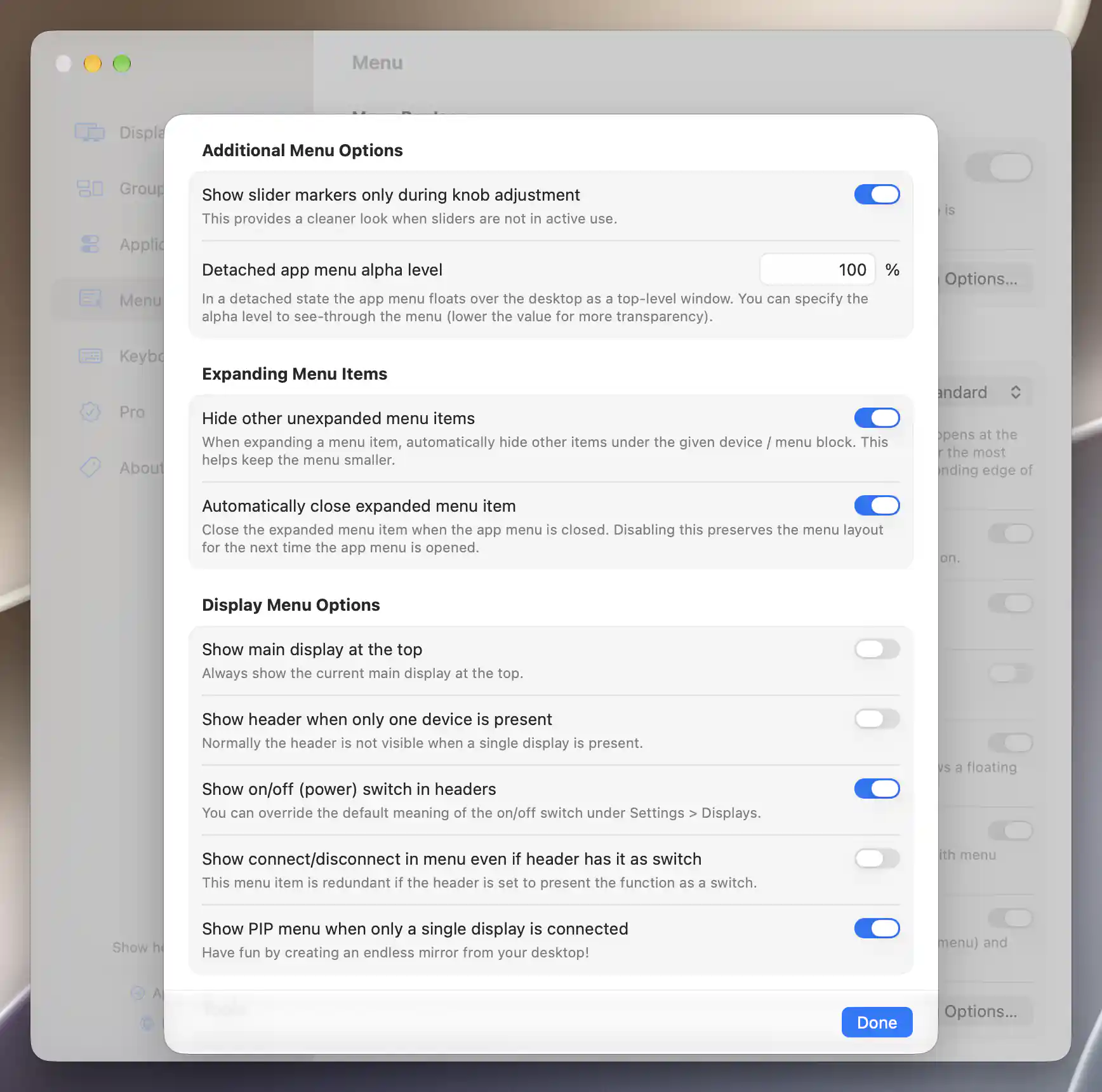Toggle Show PIP menu for single display
This screenshot has height=1092, width=1102.
(877, 928)
